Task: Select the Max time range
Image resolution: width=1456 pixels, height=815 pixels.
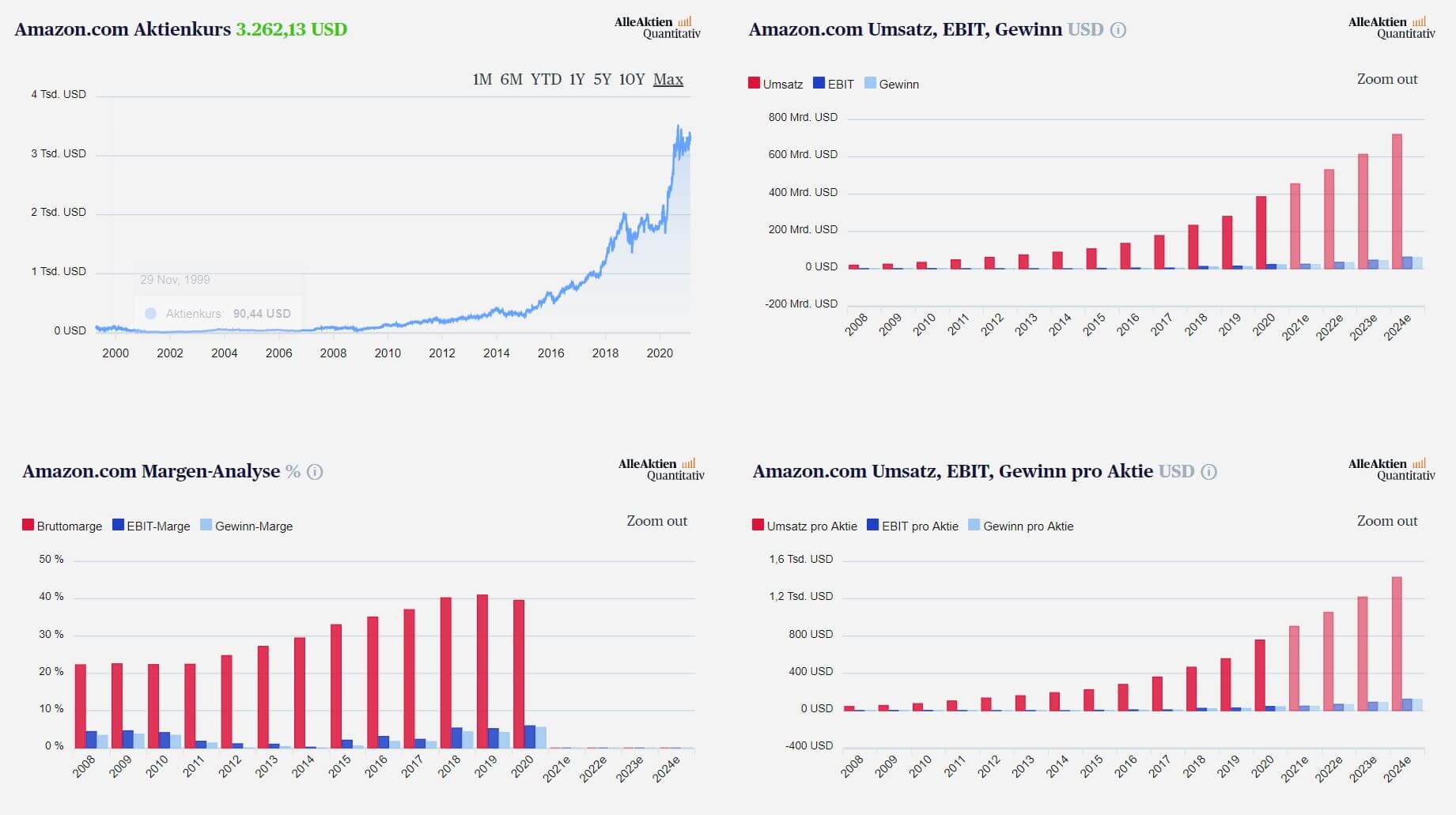Action: tap(668, 79)
